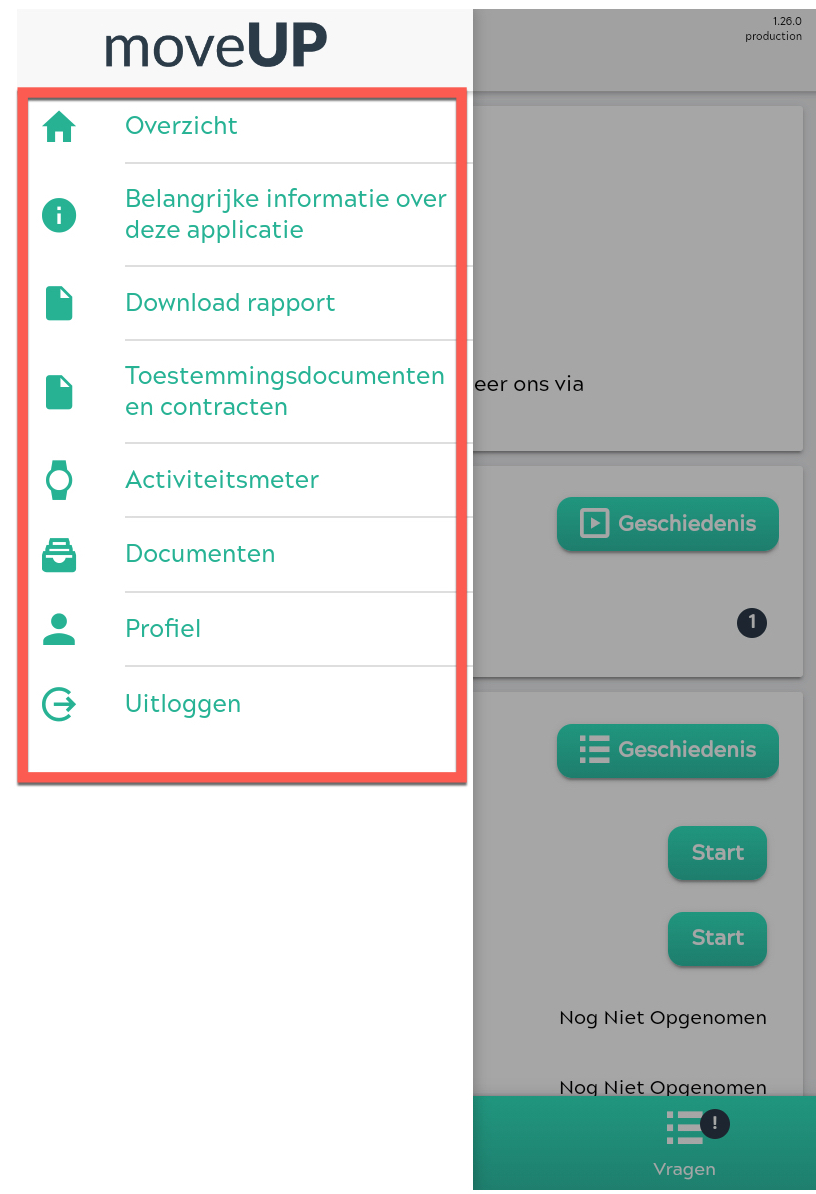Click the file icon beside Toestemmingsdocumenten
Screen dimensions: 816x1194
pos(59,392)
